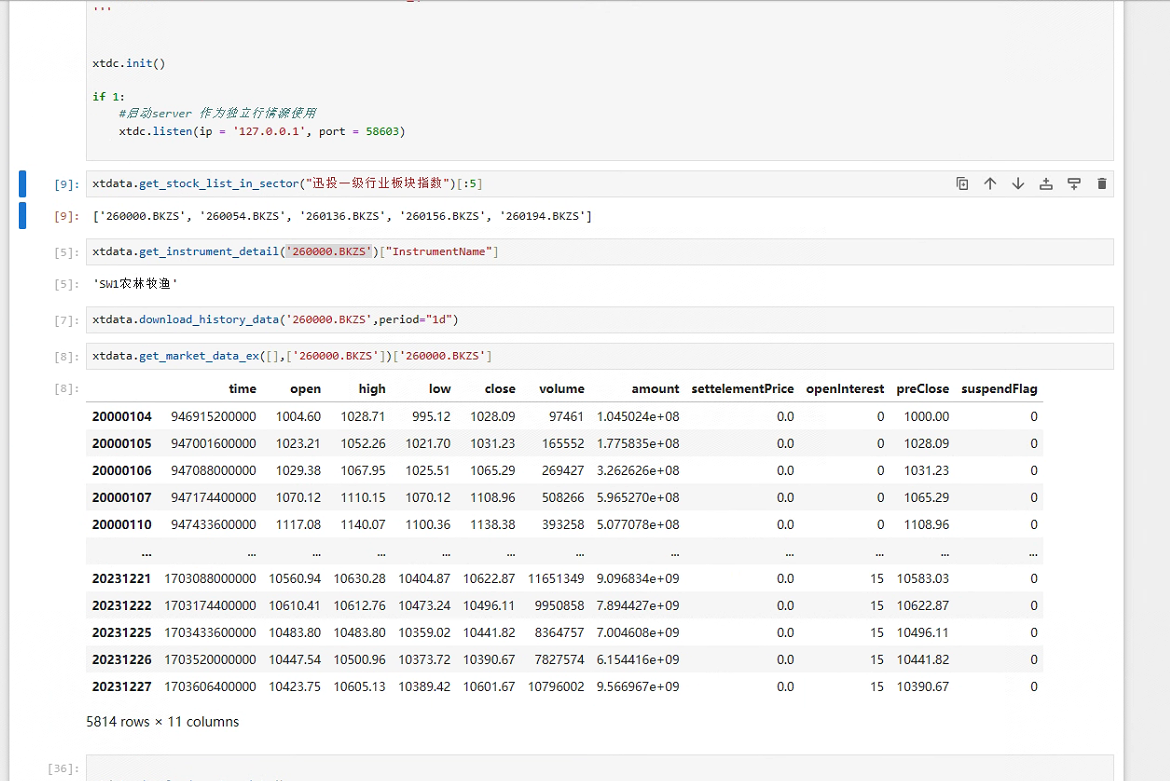Click the 'SW1农林牧渔' output text
Screen dimensions: 1170x781
coord(135,283)
